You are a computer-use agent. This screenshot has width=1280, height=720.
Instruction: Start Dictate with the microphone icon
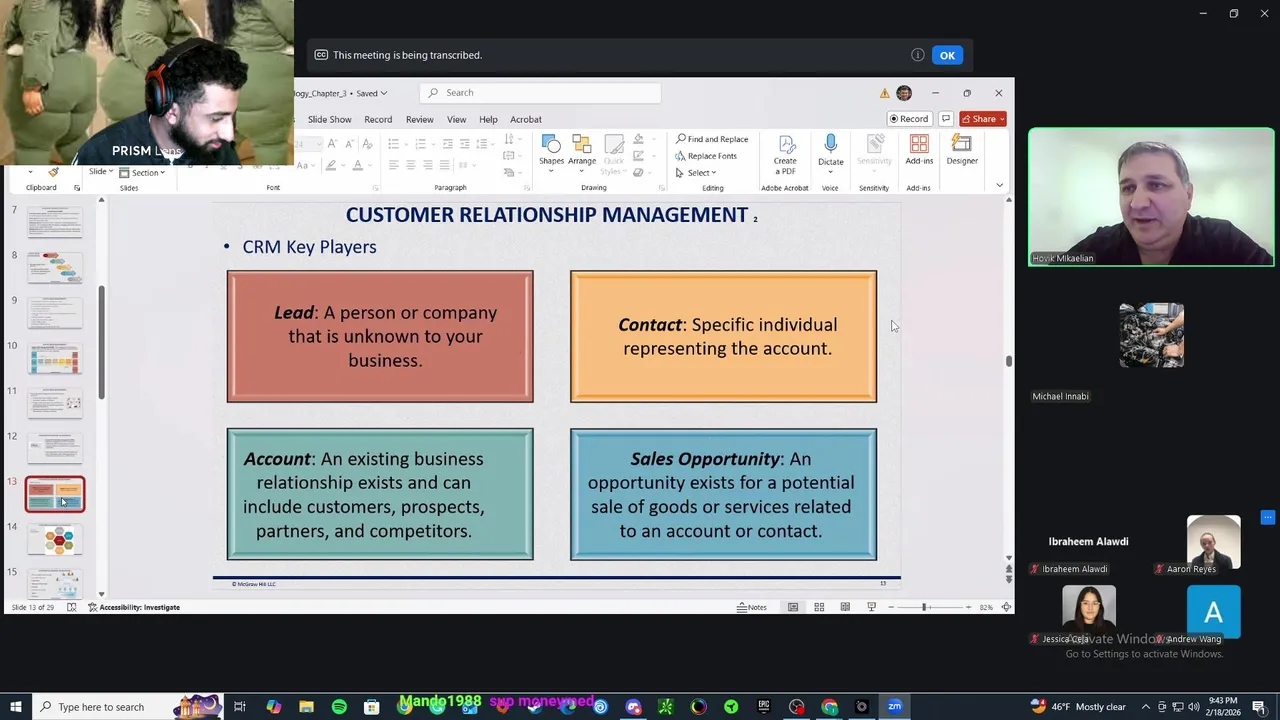(x=830, y=152)
